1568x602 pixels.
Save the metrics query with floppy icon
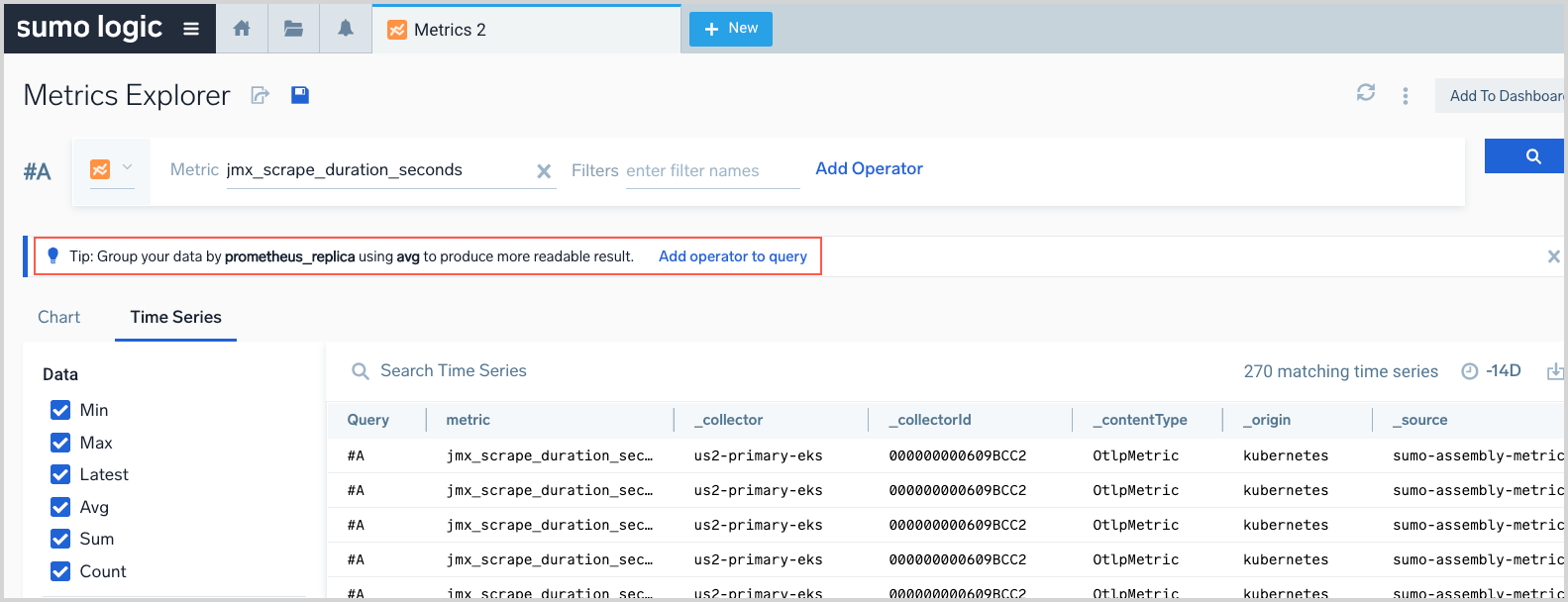(x=300, y=95)
